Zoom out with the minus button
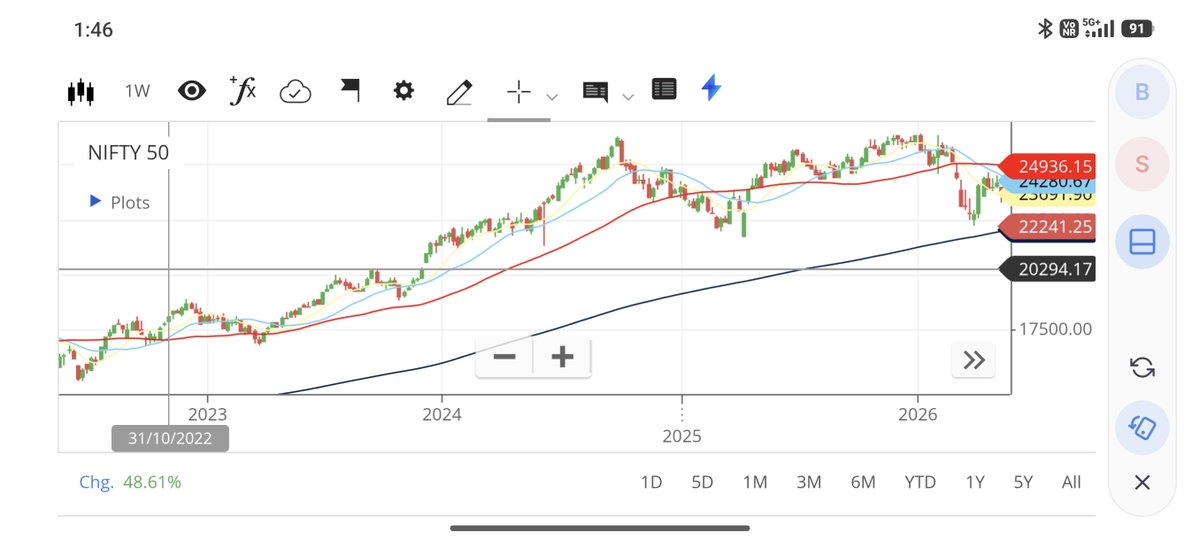The image size is (1200, 540). [505, 357]
